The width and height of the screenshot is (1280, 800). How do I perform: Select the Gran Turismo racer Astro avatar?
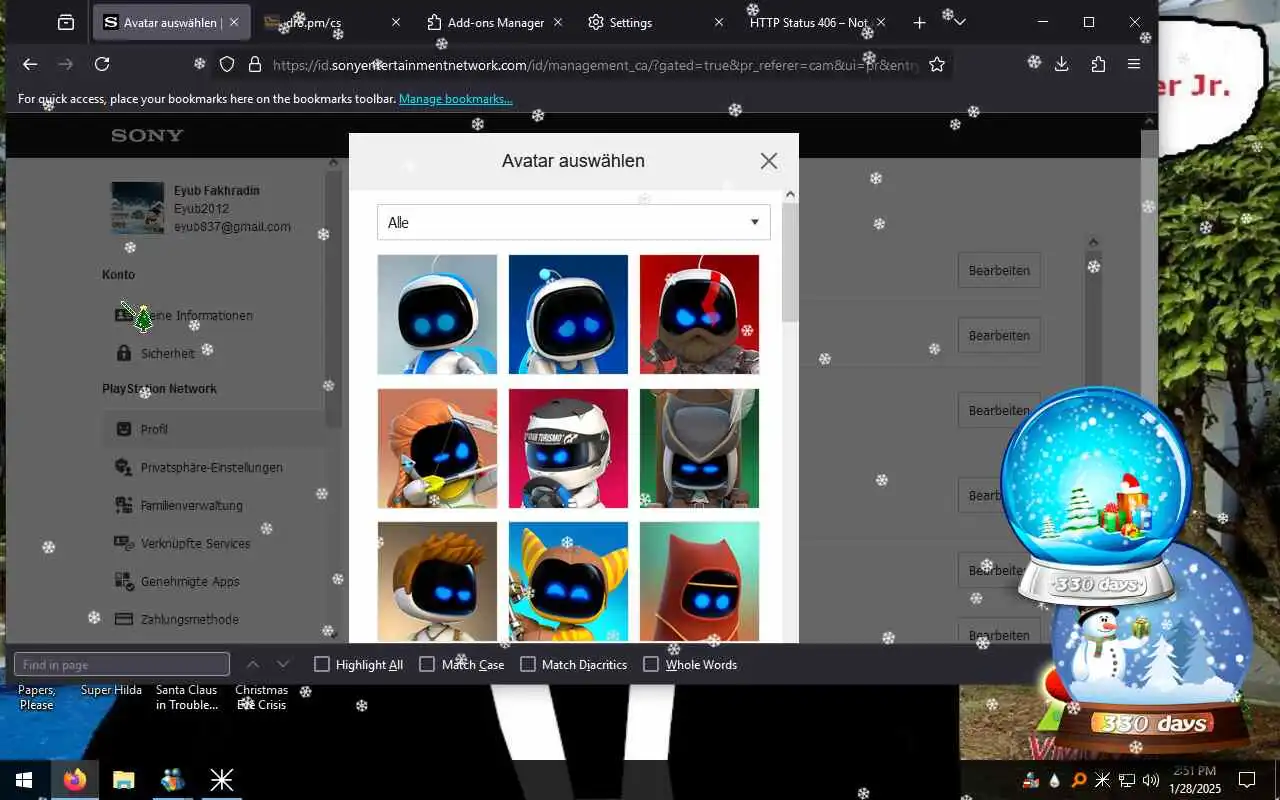(x=568, y=448)
